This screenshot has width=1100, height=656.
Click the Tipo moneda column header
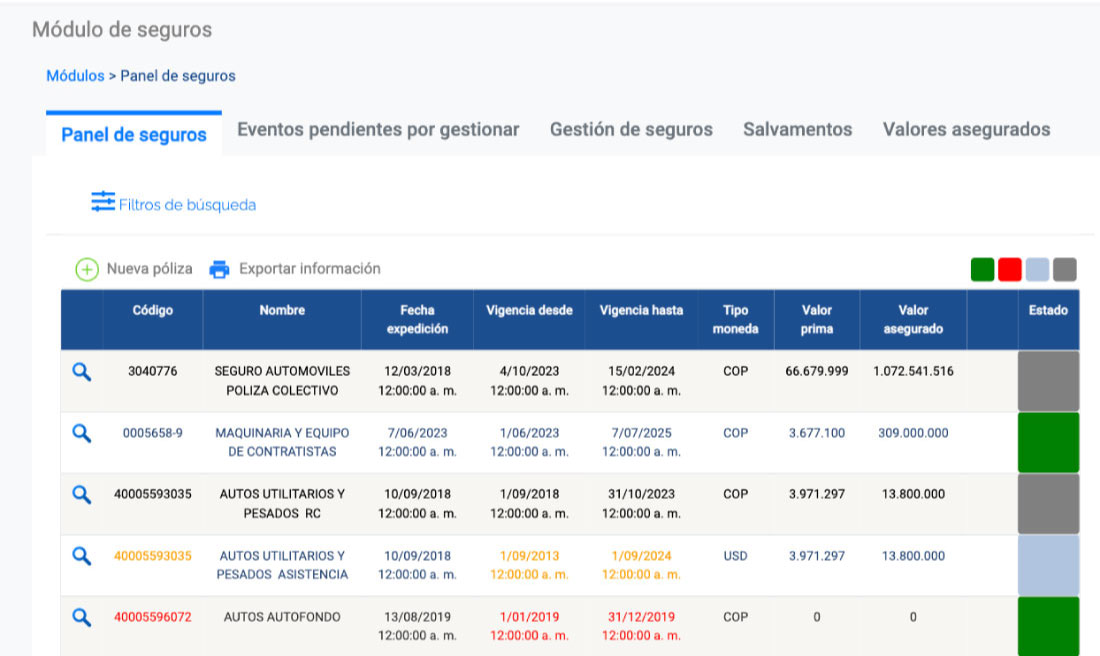tap(735, 319)
